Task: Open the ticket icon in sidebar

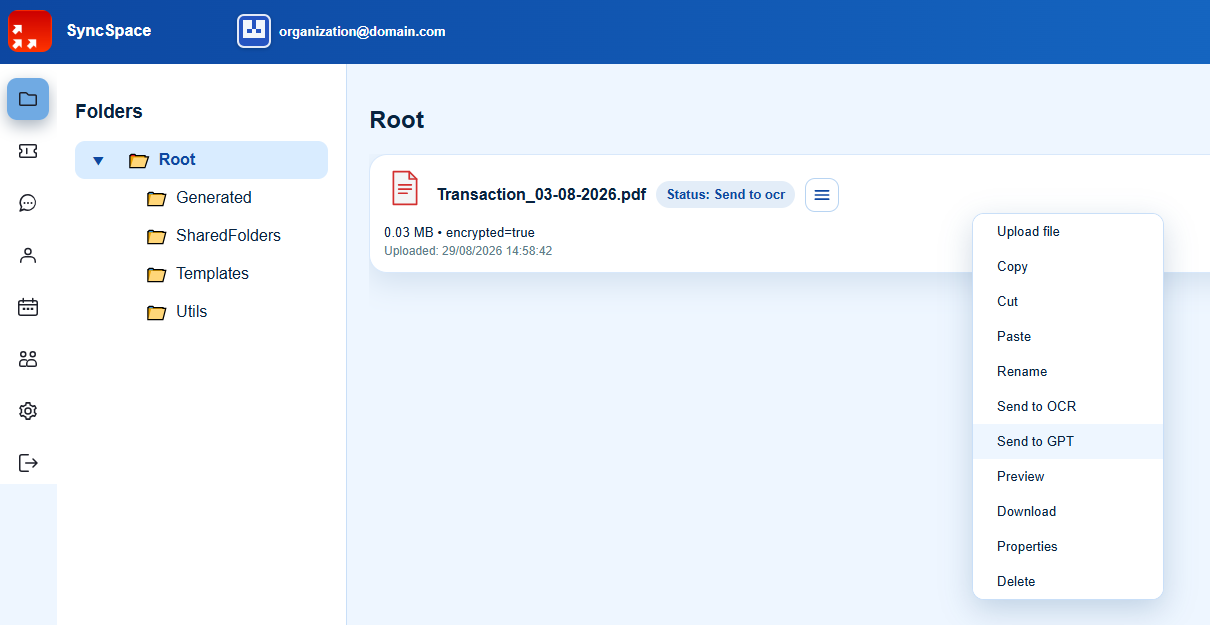Action: [x=28, y=151]
